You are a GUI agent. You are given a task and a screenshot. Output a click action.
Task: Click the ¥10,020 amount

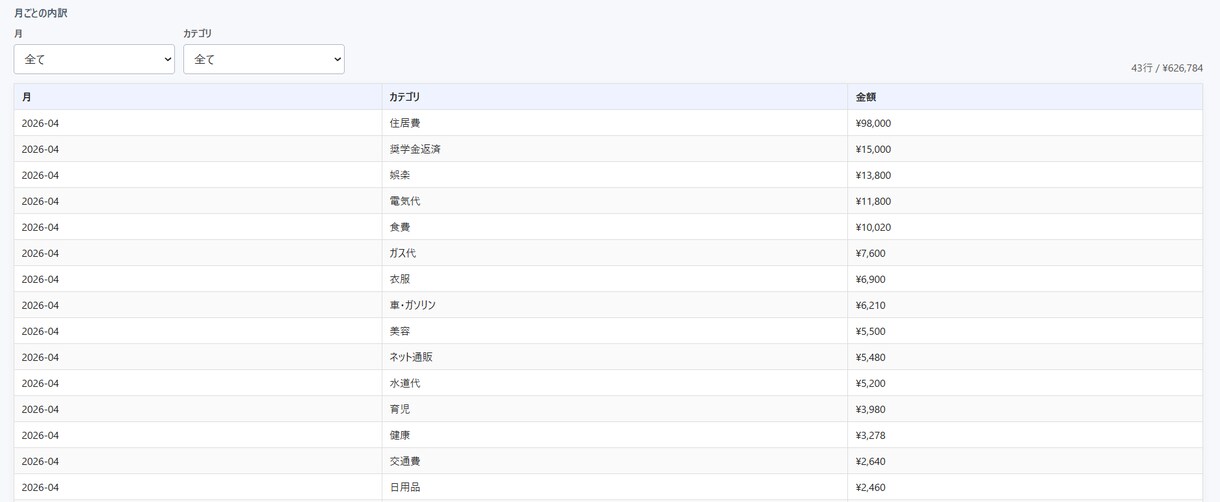coord(873,227)
